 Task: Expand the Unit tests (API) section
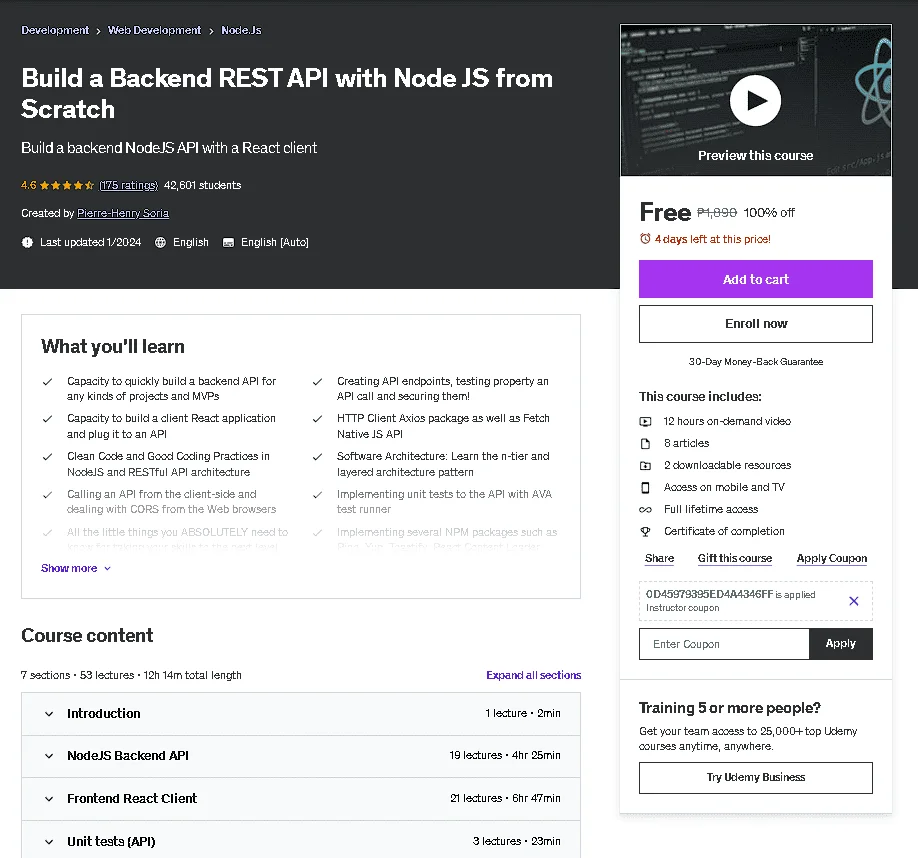(x=301, y=841)
